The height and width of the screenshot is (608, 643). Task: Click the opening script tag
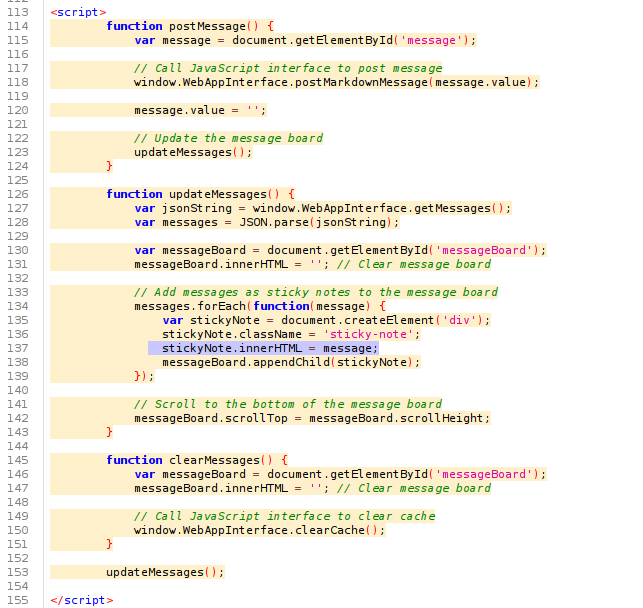pos(78,12)
